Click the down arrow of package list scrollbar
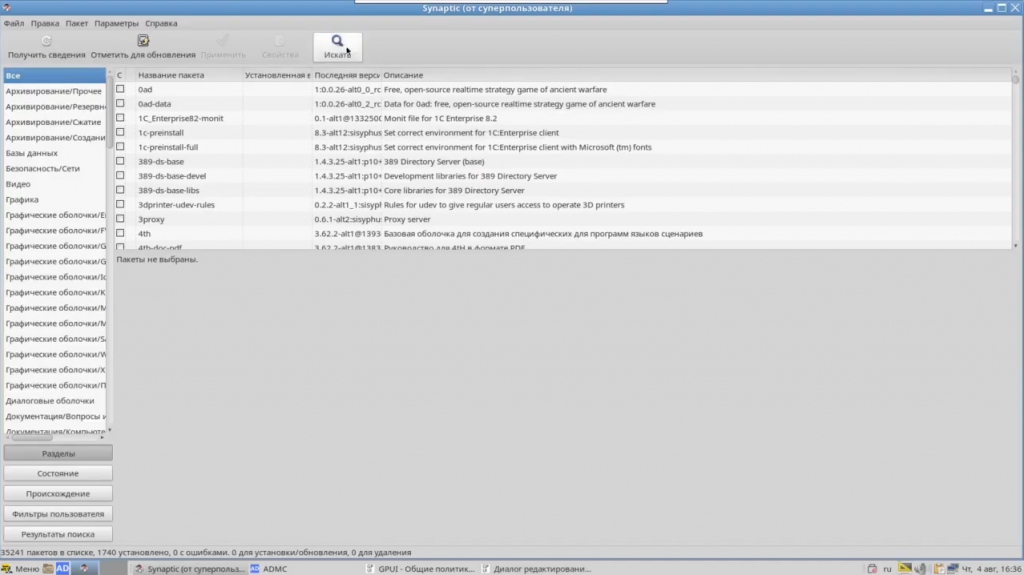Viewport: 1024px width, 575px height. [1015, 246]
